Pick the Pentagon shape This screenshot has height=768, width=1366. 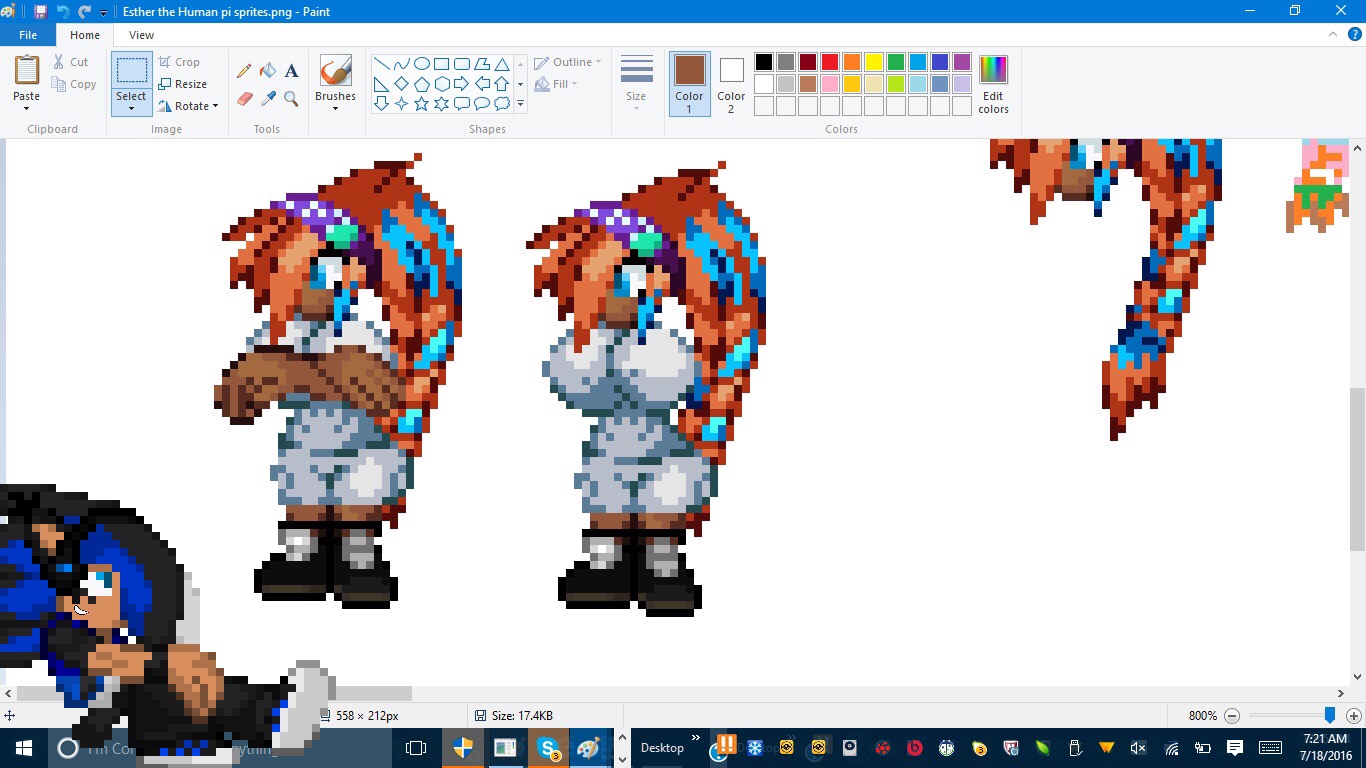pos(421,84)
